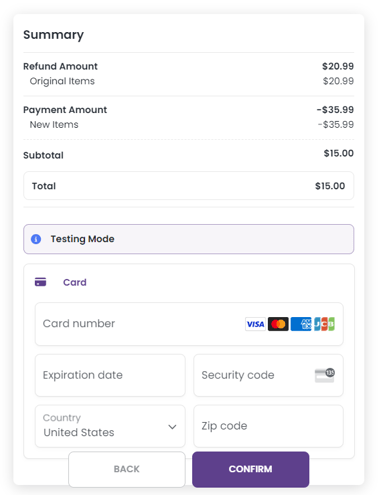
Task: Click the JCB card logo
Action: (324, 324)
